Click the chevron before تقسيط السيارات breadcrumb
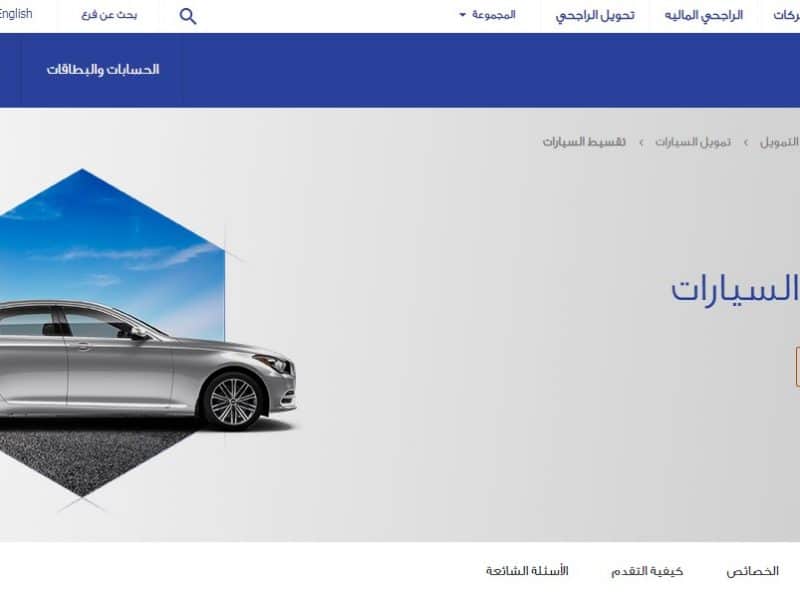Viewport: 800px width, 600px height. (x=641, y=143)
